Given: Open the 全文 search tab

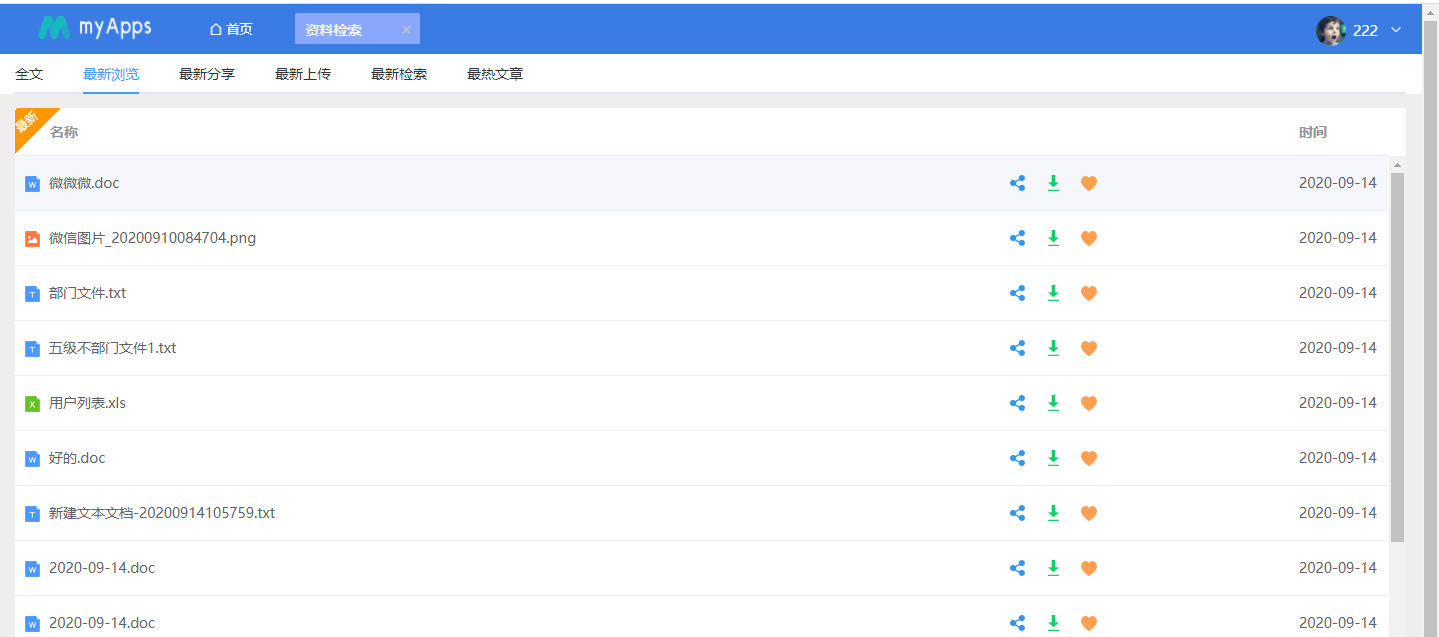Looking at the screenshot, I should coord(29,74).
